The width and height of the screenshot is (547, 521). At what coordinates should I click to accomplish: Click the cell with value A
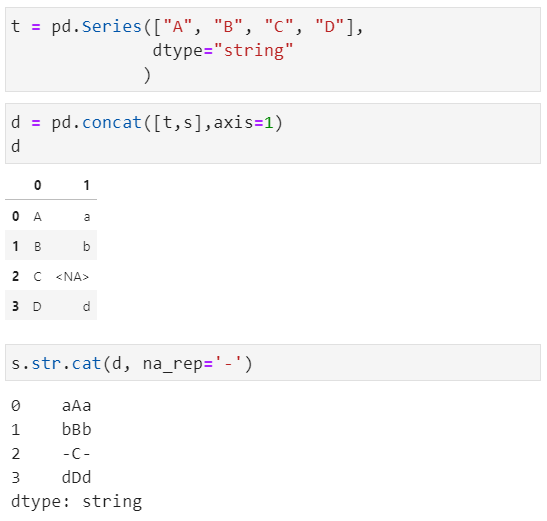(x=38, y=217)
